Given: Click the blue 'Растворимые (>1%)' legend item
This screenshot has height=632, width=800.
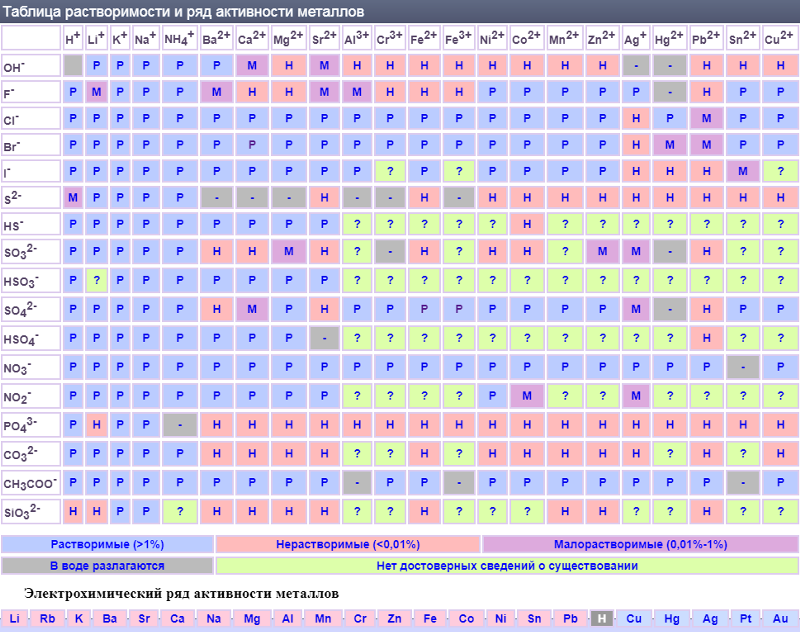Looking at the screenshot, I should coord(108,545).
